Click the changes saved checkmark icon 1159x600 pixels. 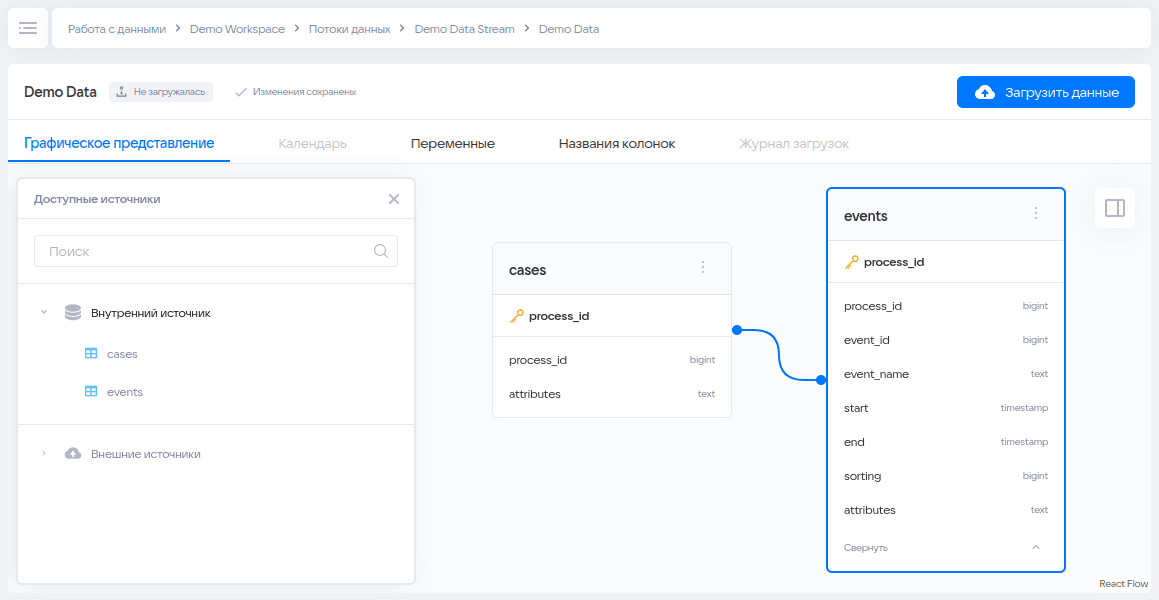[x=240, y=92]
